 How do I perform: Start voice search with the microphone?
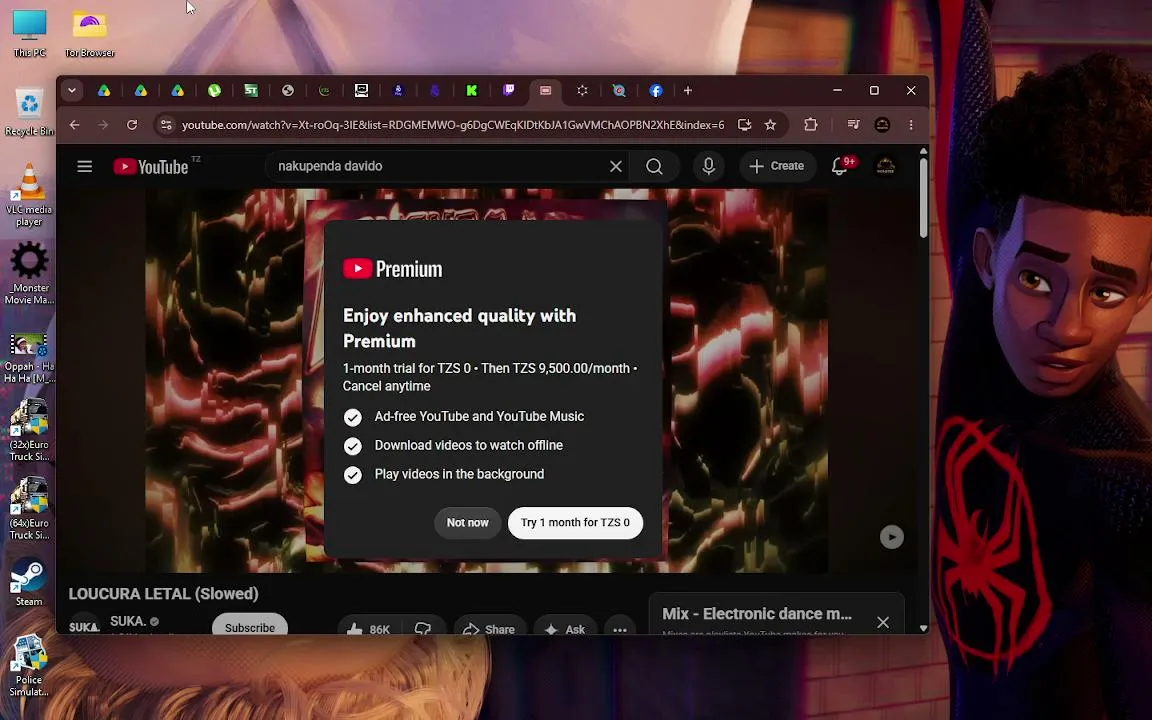click(708, 167)
